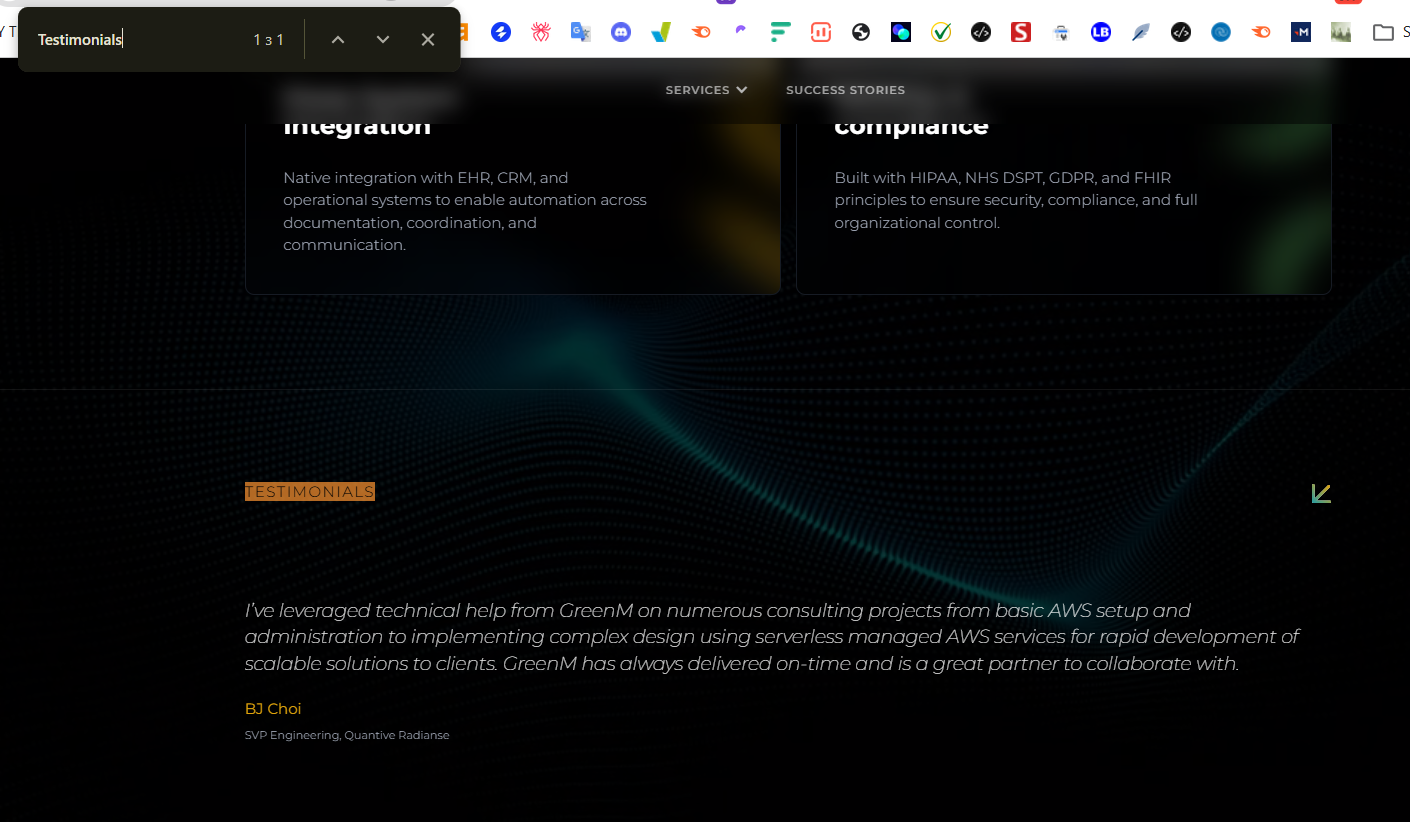Image resolution: width=1410 pixels, height=822 pixels.
Task: Click the name BJ Choi
Action: tap(273, 708)
